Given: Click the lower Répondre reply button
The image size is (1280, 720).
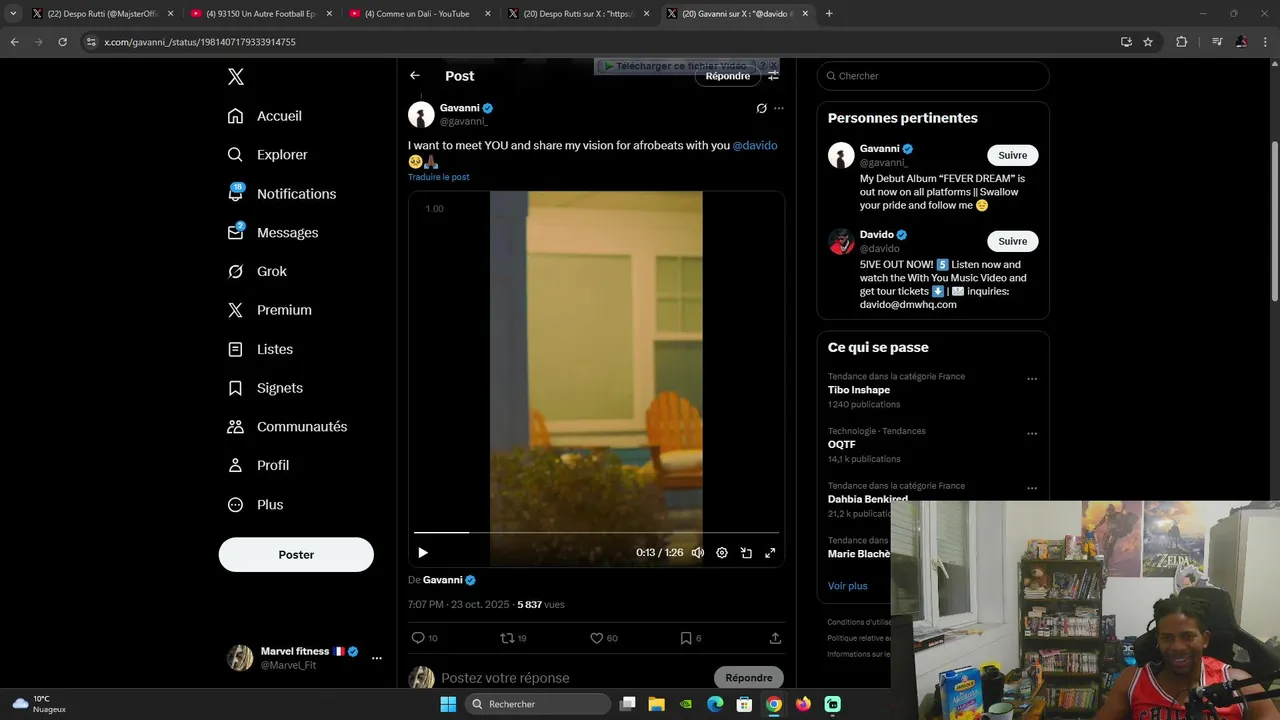Looking at the screenshot, I should 749,678.
